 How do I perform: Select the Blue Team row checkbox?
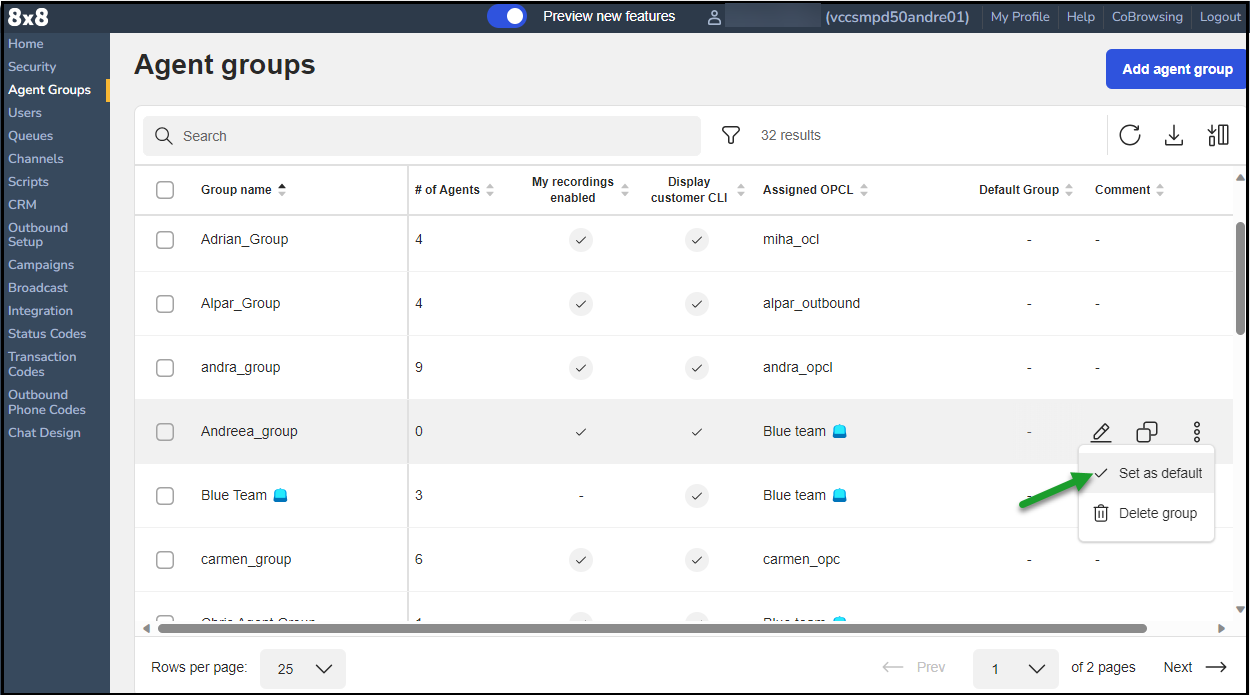[165, 496]
